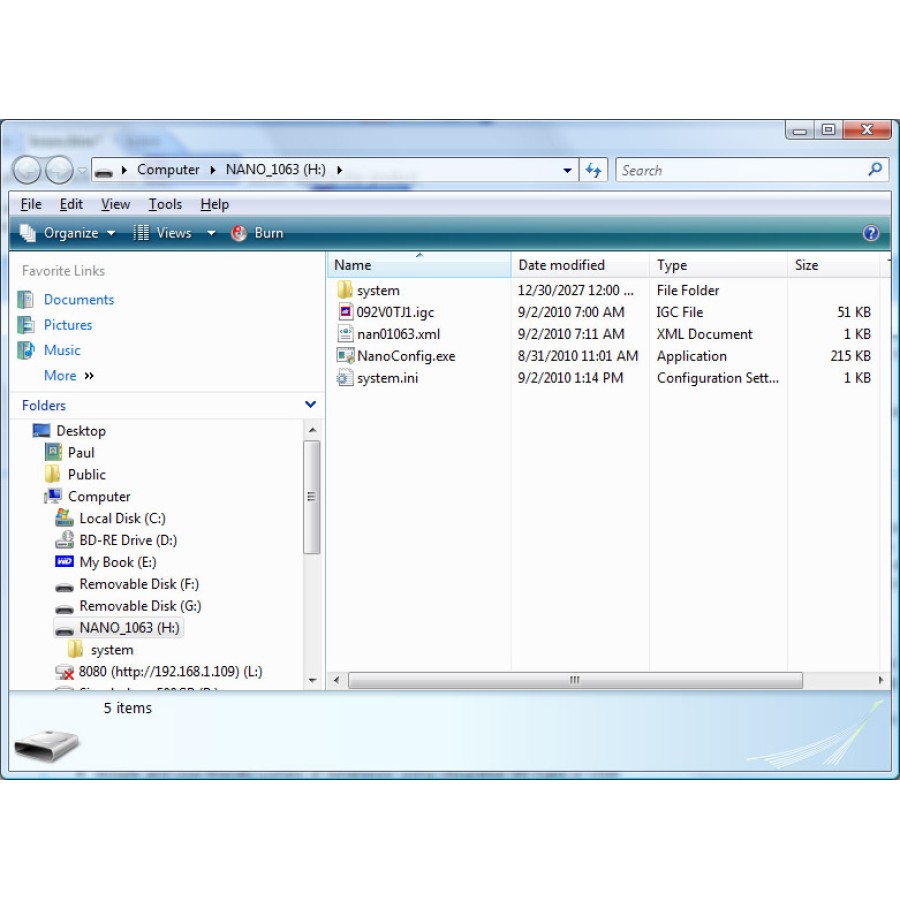Select Removable Disk (G:)

pyautogui.click(x=140, y=606)
